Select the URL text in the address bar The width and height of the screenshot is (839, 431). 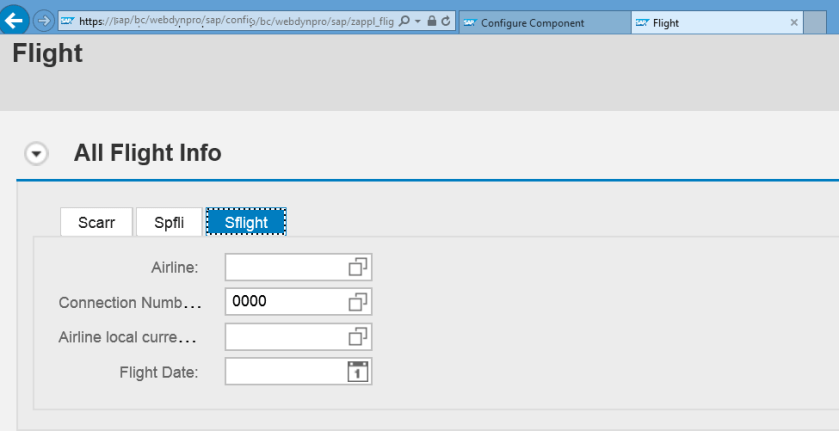pos(236,21)
